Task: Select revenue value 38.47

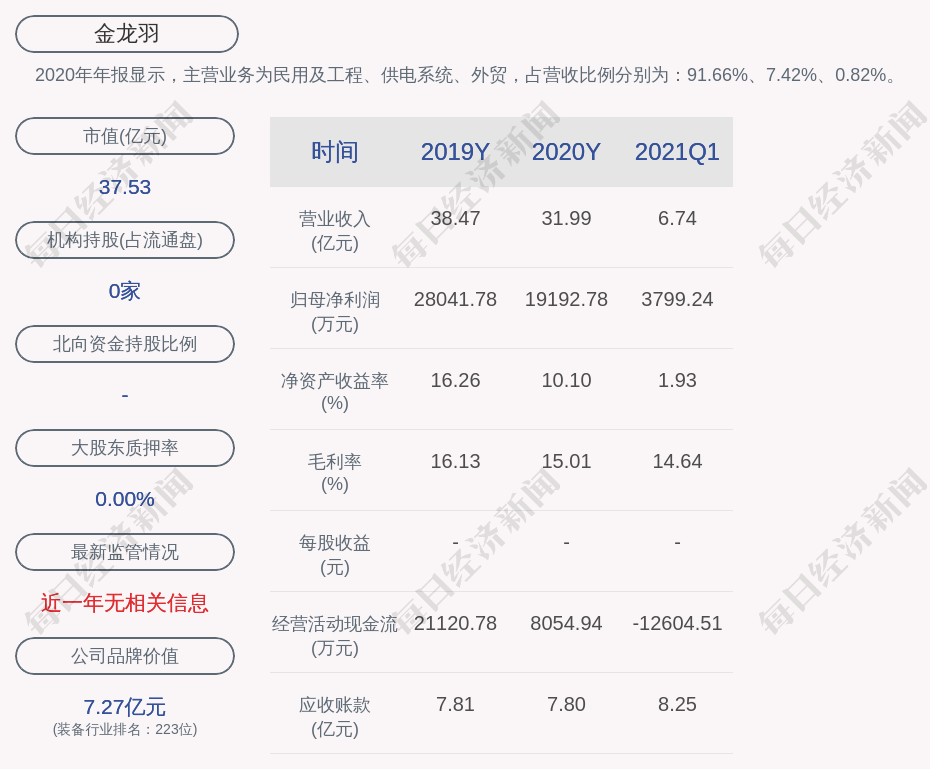Action: click(x=456, y=218)
